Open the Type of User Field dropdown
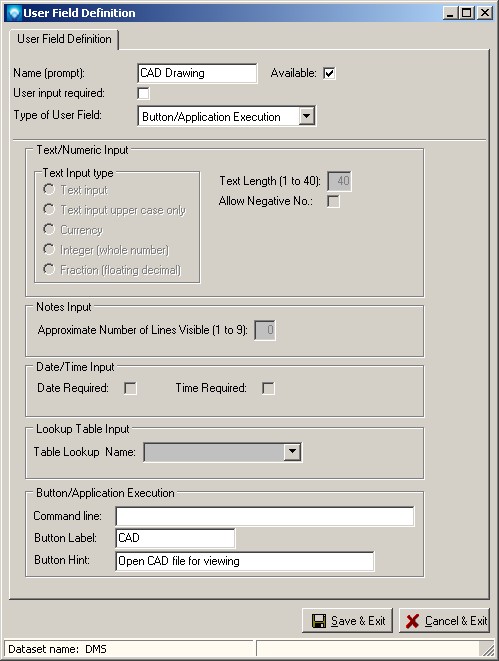 (x=307, y=116)
